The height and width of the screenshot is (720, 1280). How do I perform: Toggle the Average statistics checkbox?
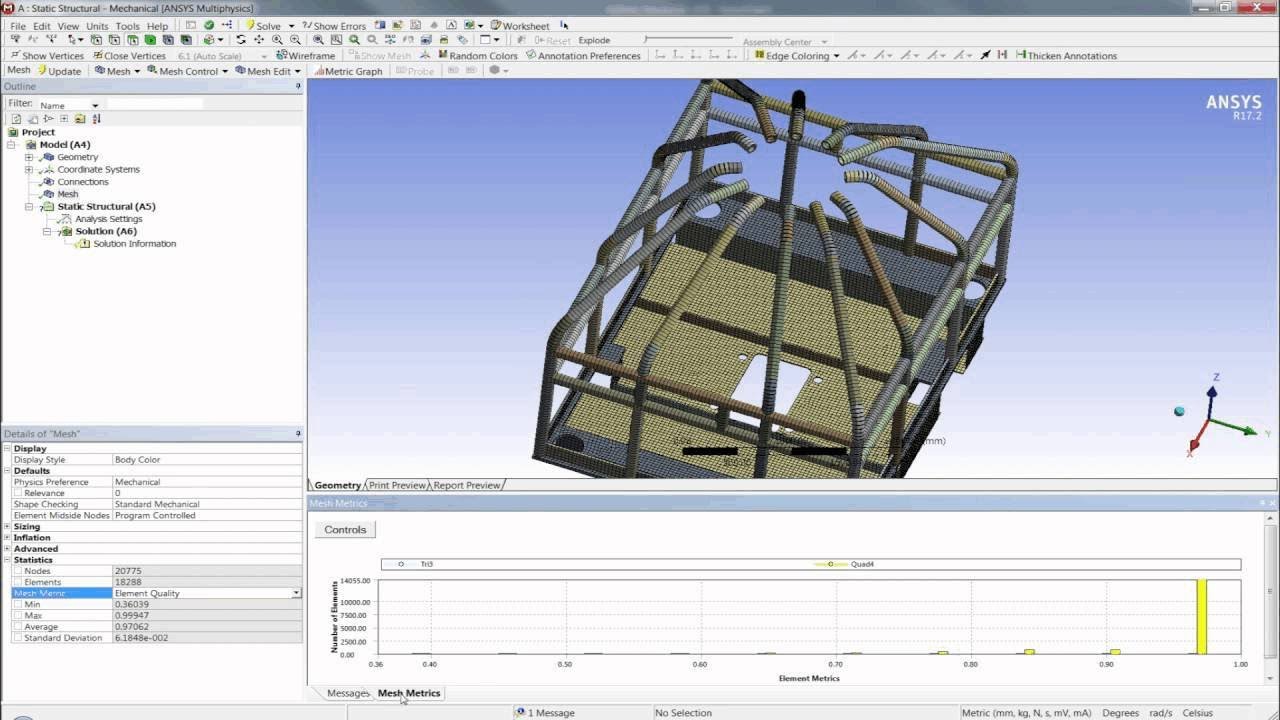point(17,626)
